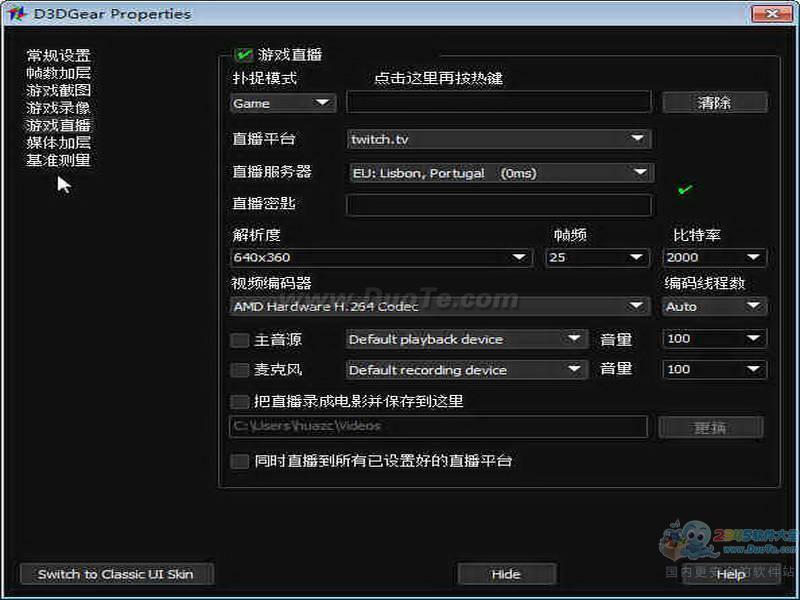This screenshot has height=600, width=800.
Task: Open 麦克风 volume 100 dropdown
Action: tap(714, 369)
